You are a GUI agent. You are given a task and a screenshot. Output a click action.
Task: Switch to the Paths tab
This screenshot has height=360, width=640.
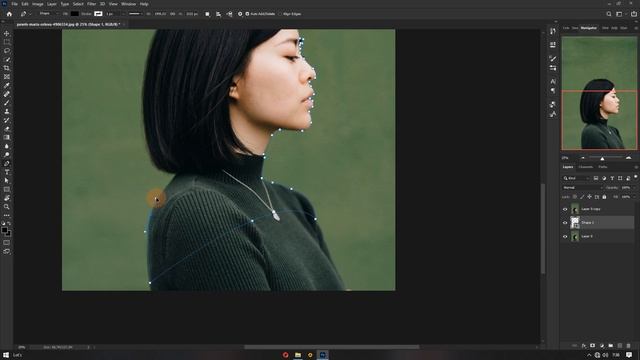pos(603,167)
